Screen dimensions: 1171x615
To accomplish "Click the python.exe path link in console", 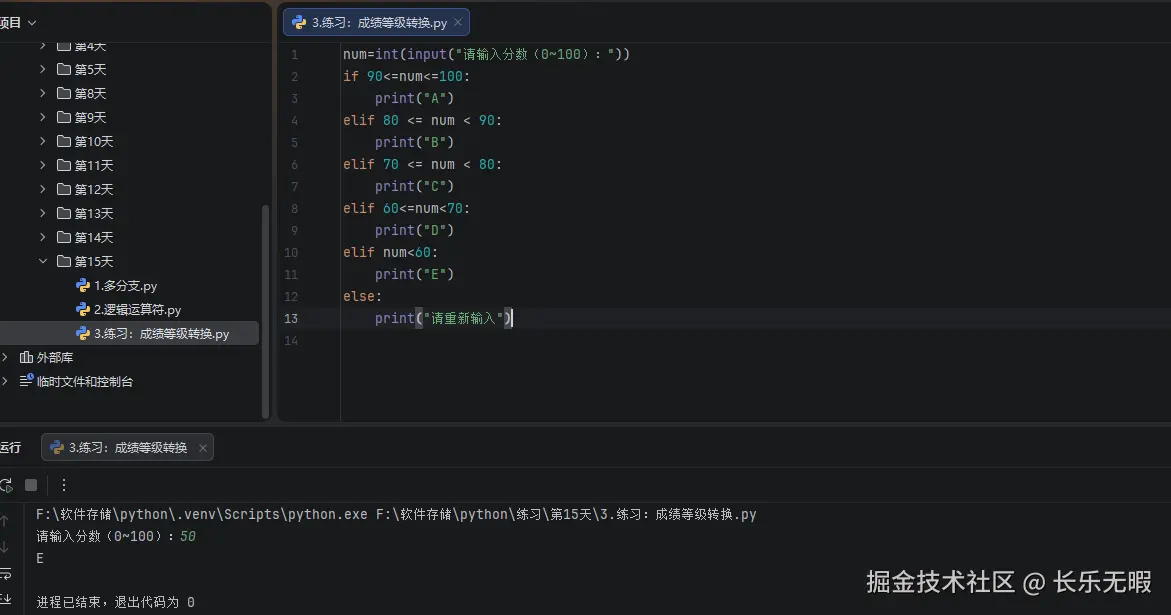I will click(202, 514).
